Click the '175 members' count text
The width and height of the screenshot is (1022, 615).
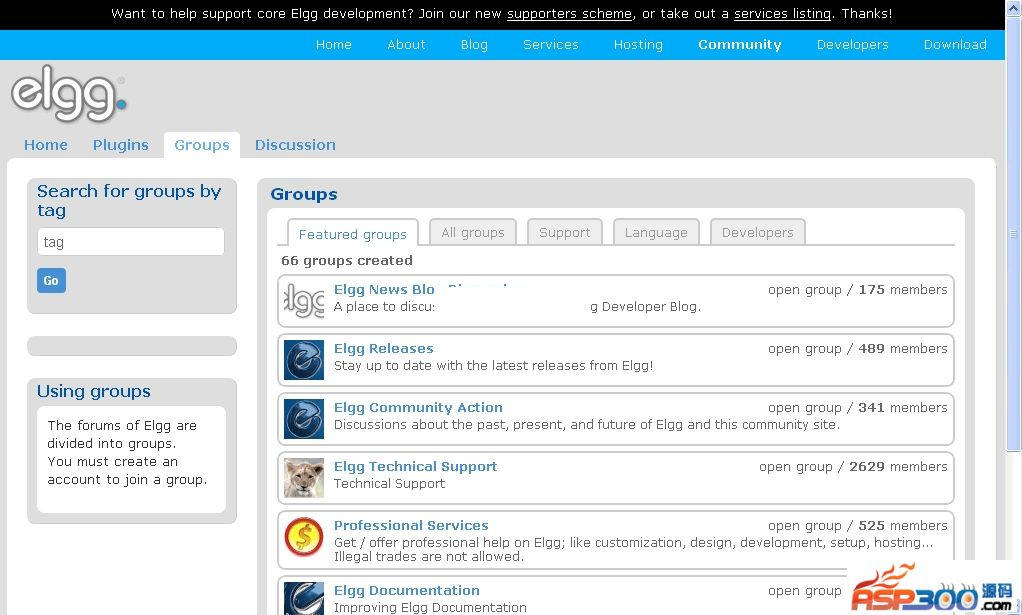point(903,289)
